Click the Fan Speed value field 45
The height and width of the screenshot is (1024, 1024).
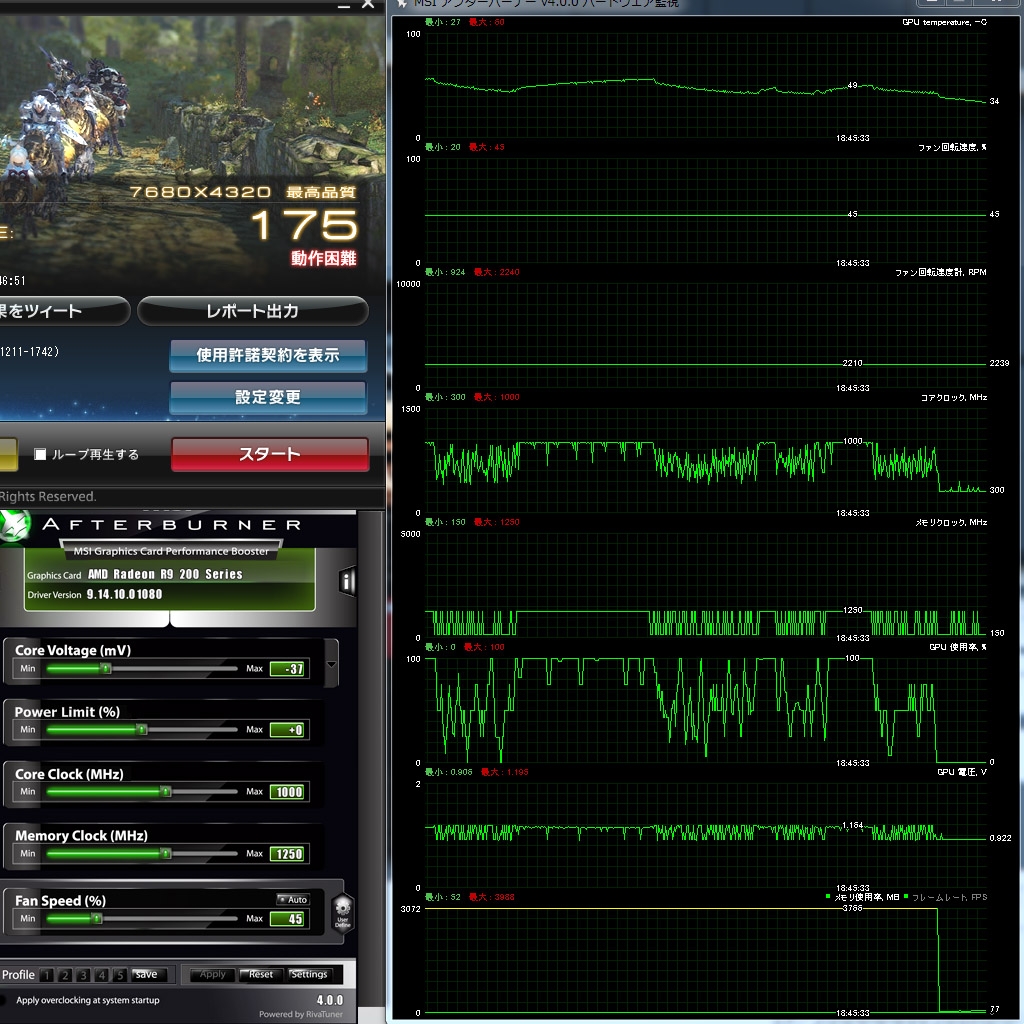287,919
